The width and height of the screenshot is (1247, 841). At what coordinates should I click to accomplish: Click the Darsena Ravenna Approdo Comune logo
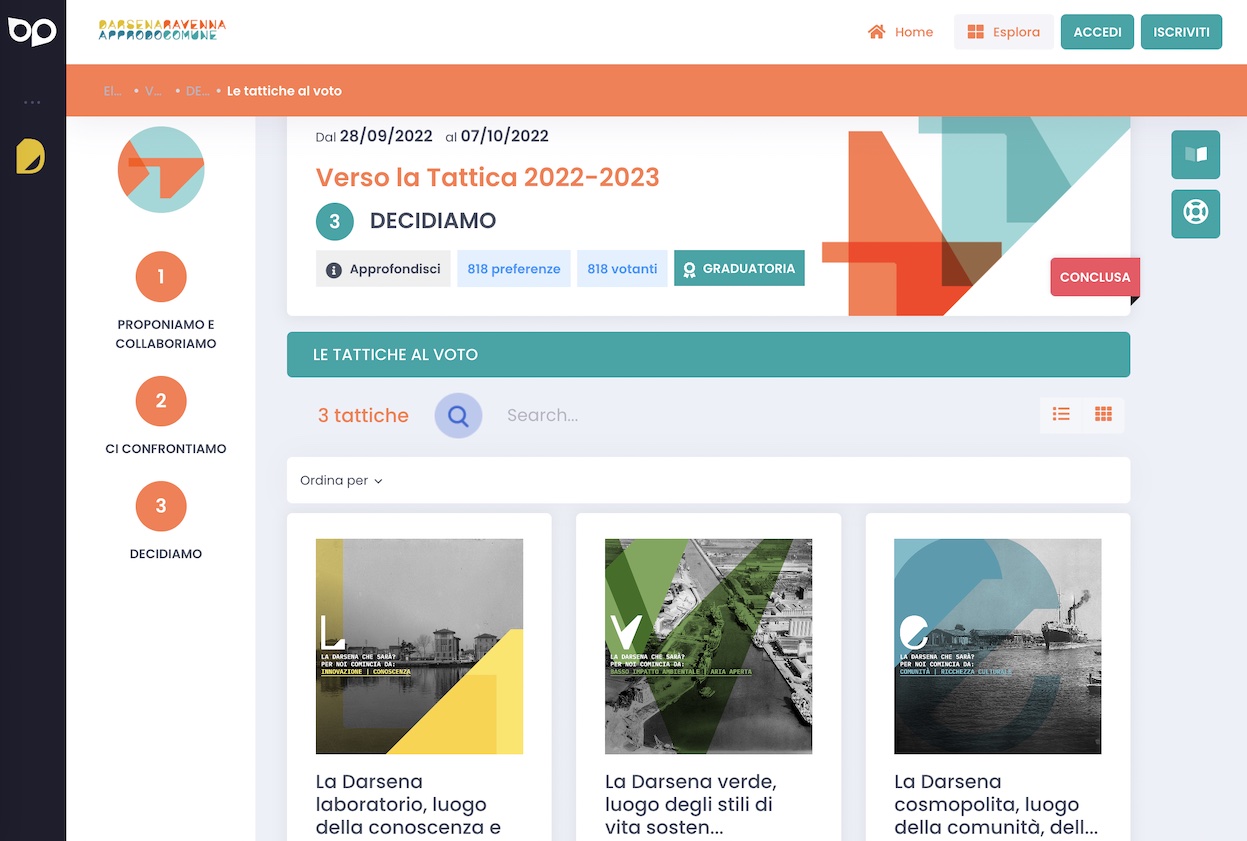click(x=162, y=31)
